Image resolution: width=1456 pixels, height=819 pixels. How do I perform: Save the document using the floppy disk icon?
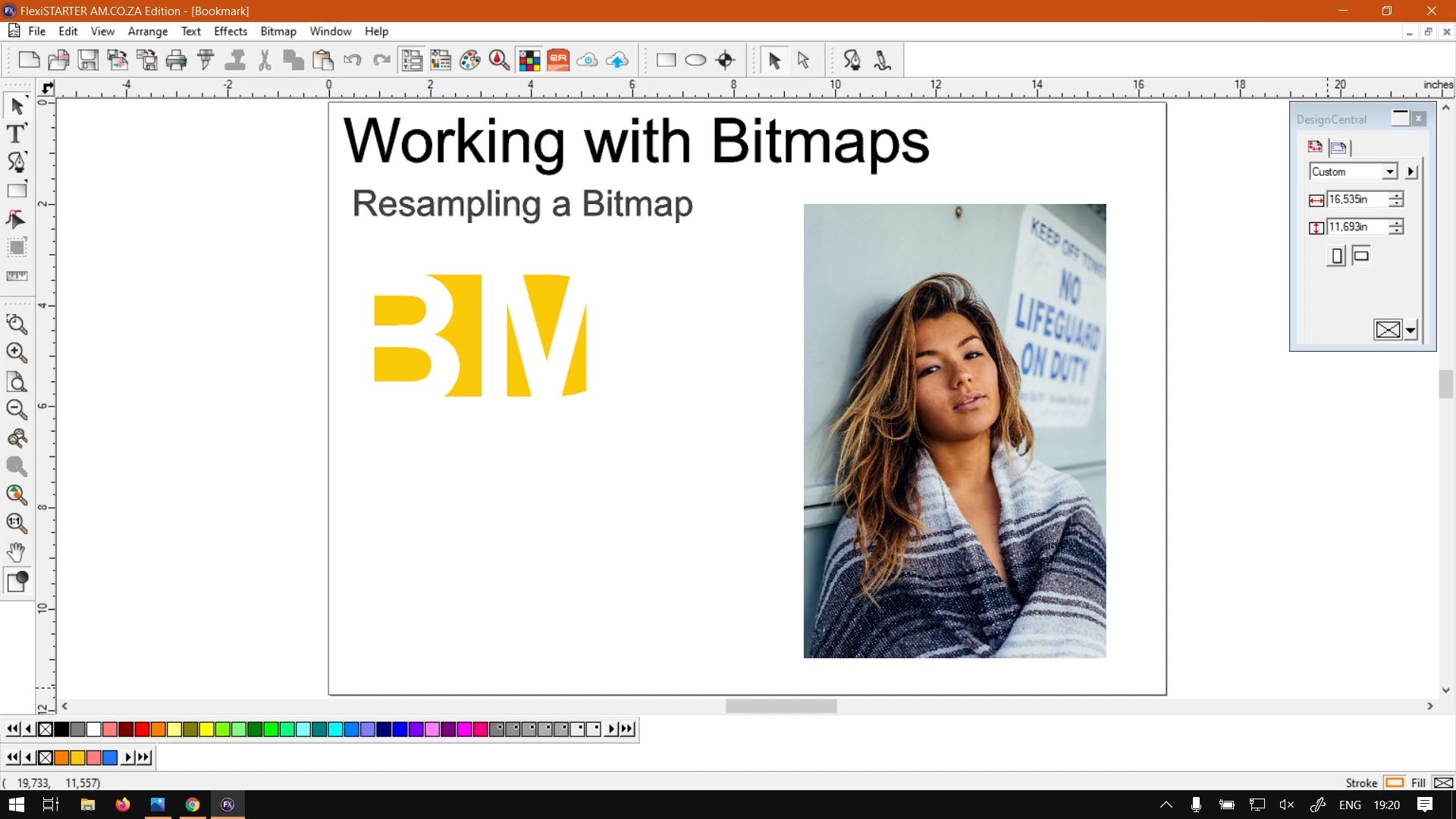[x=88, y=60]
